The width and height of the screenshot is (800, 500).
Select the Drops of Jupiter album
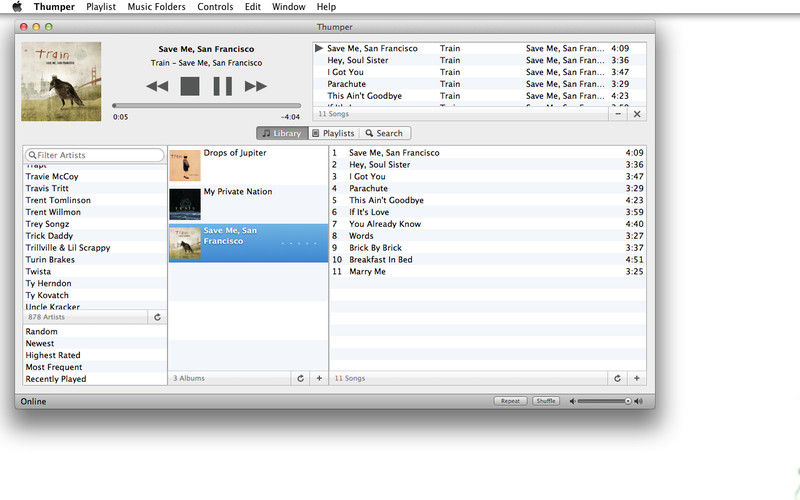point(248,166)
